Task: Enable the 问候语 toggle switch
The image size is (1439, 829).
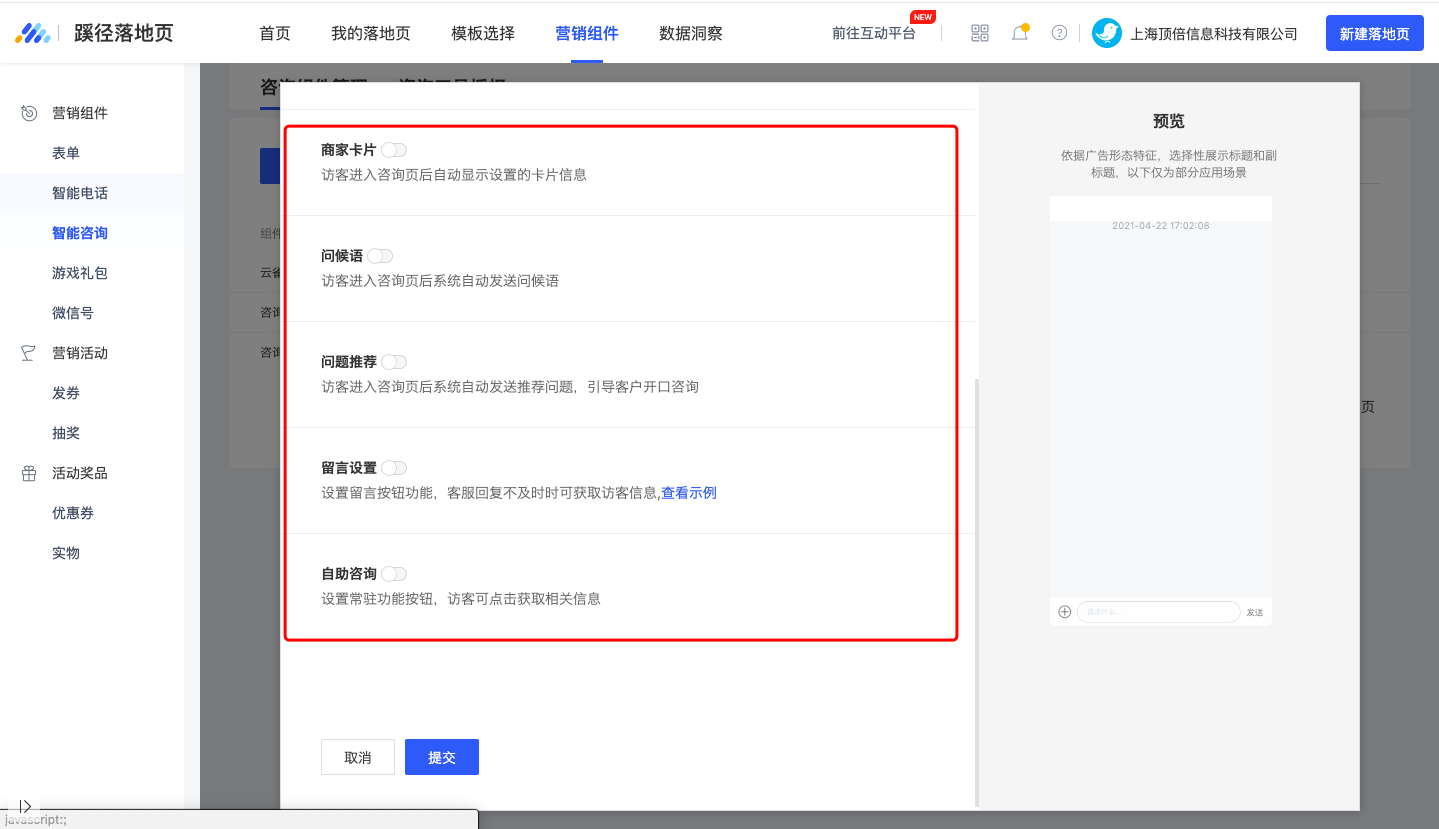Action: 380,255
